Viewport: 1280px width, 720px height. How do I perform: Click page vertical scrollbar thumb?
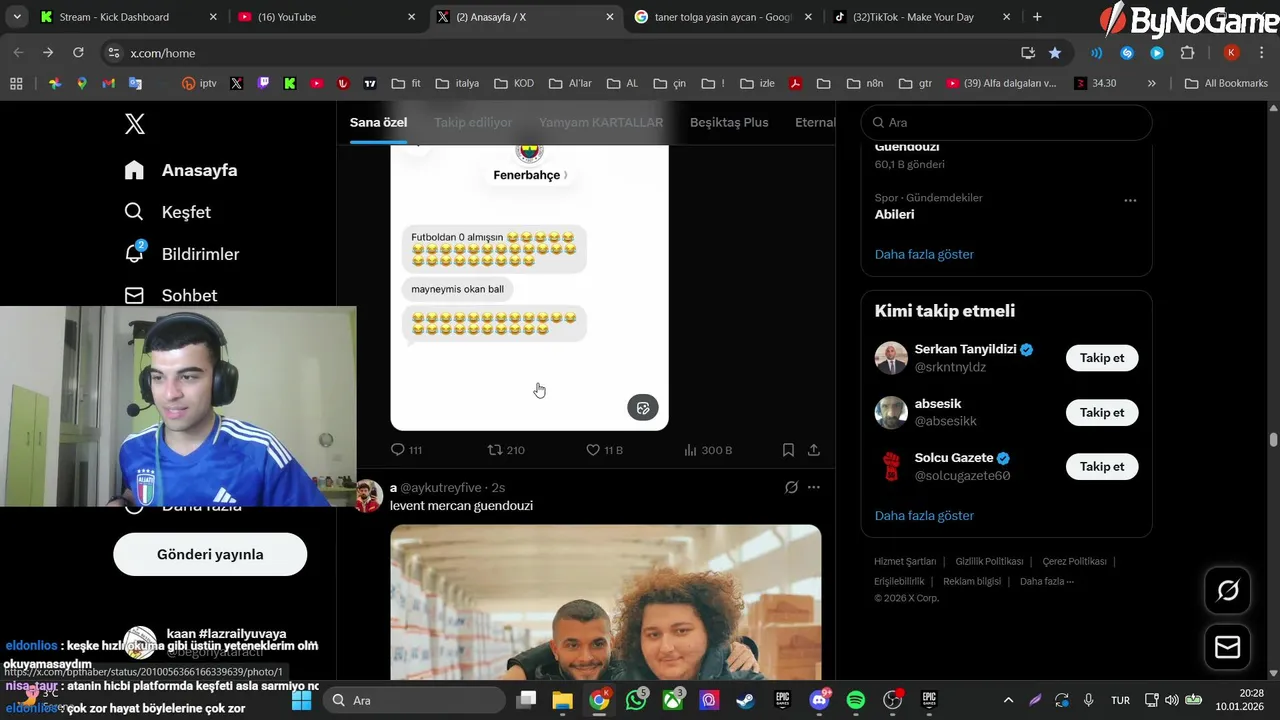click(1273, 439)
